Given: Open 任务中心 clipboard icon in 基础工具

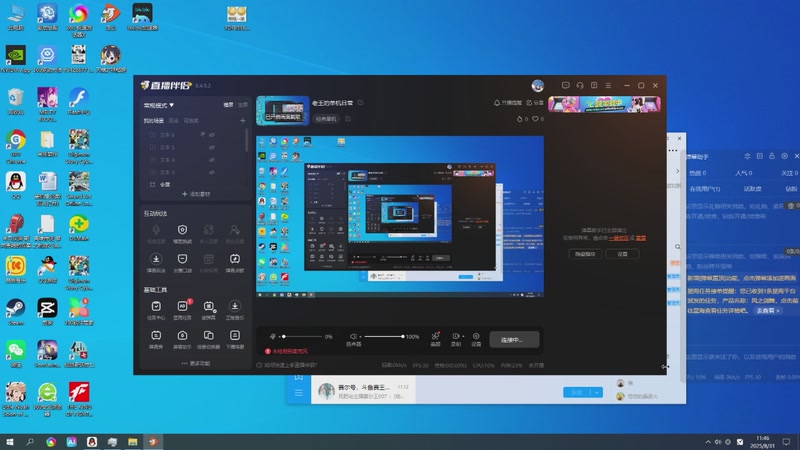Looking at the screenshot, I should tap(156, 306).
